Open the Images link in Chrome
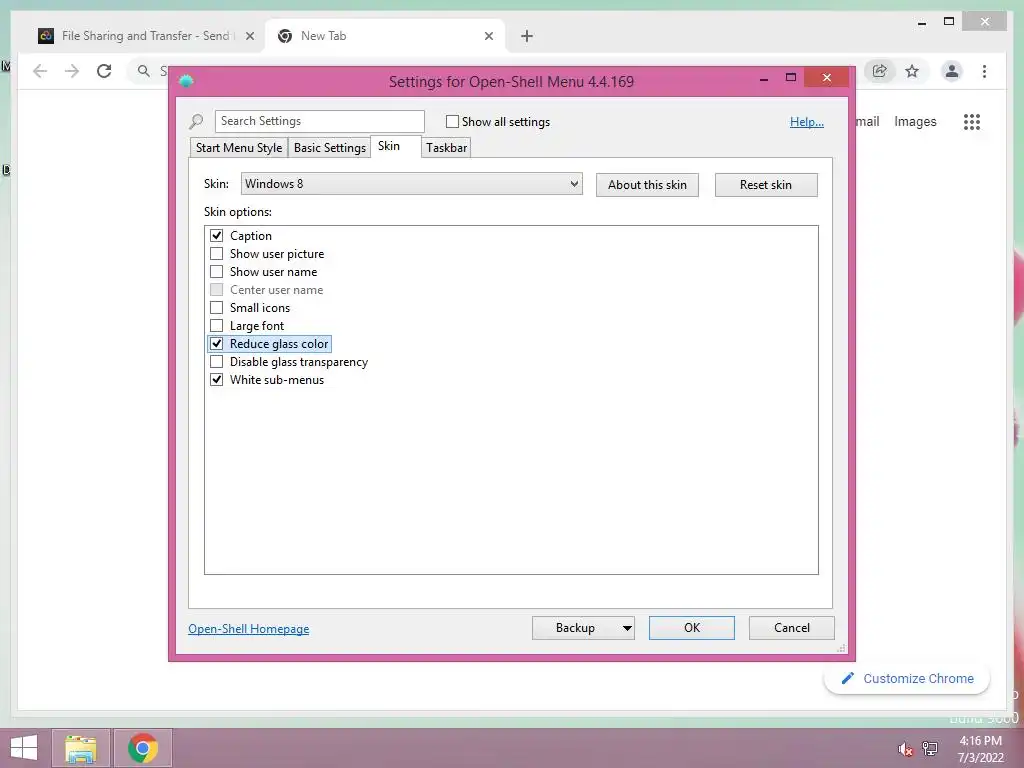 click(x=915, y=121)
